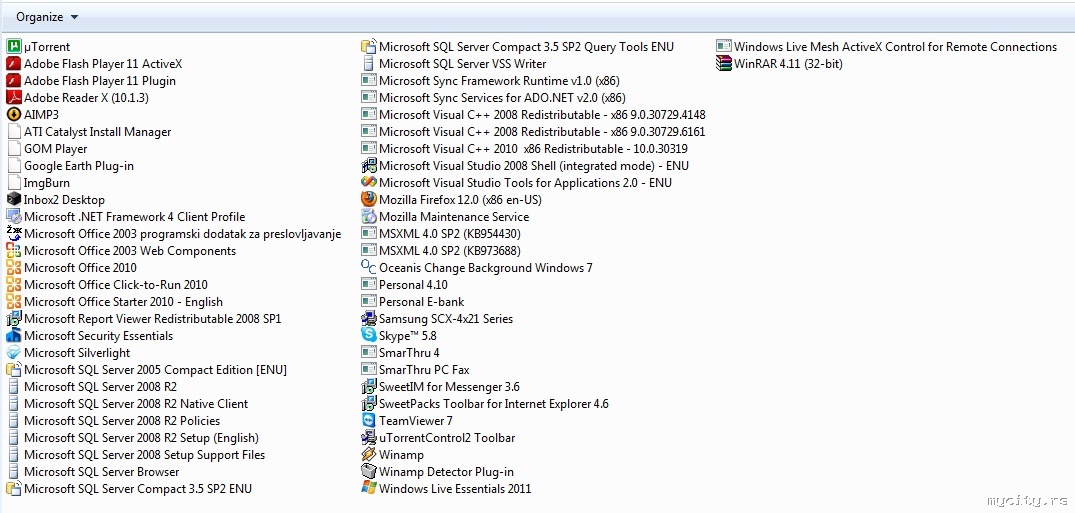Click the AIMP3 orange icon
This screenshot has width=1075, height=513.
(x=14, y=115)
